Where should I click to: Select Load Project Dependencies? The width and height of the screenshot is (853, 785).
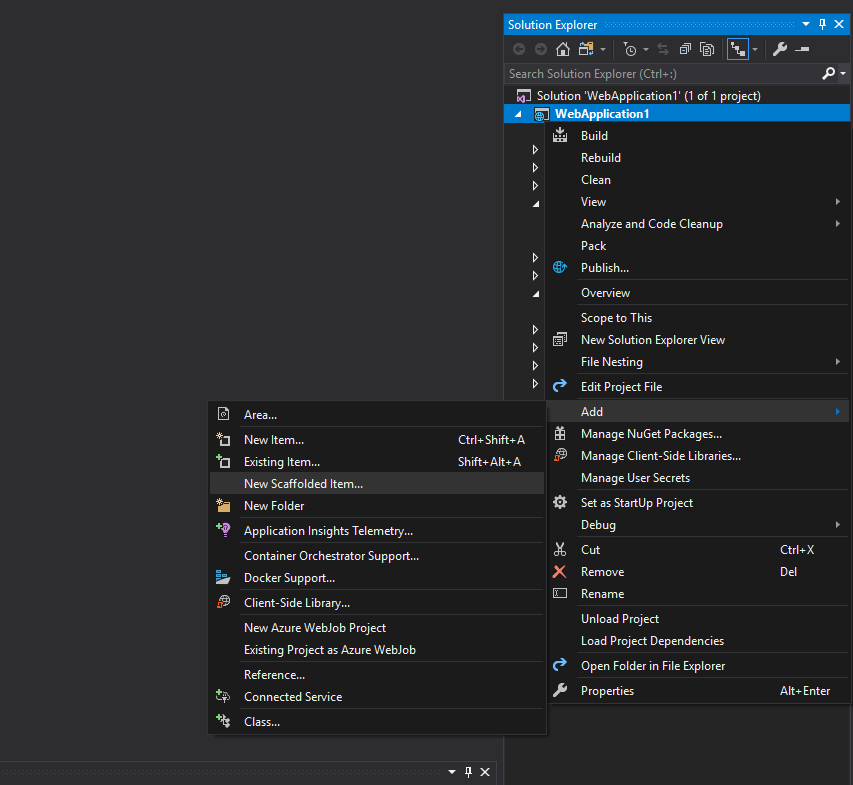[x=699, y=641]
